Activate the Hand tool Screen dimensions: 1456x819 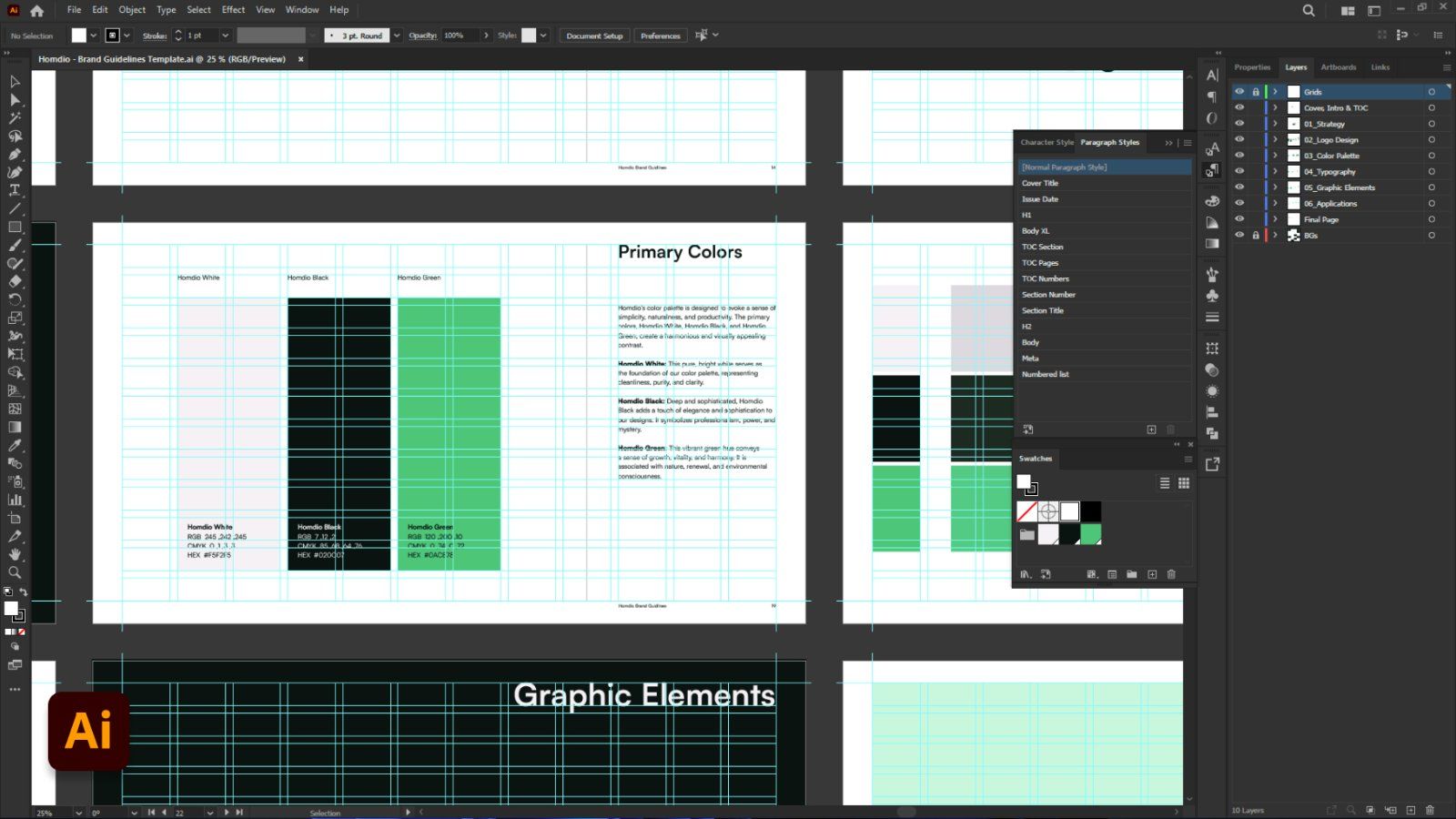pyautogui.click(x=15, y=555)
